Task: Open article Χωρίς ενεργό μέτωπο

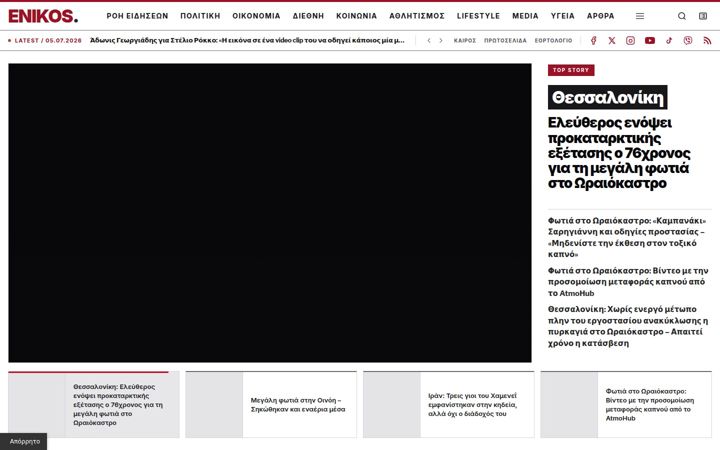Action: point(628,326)
